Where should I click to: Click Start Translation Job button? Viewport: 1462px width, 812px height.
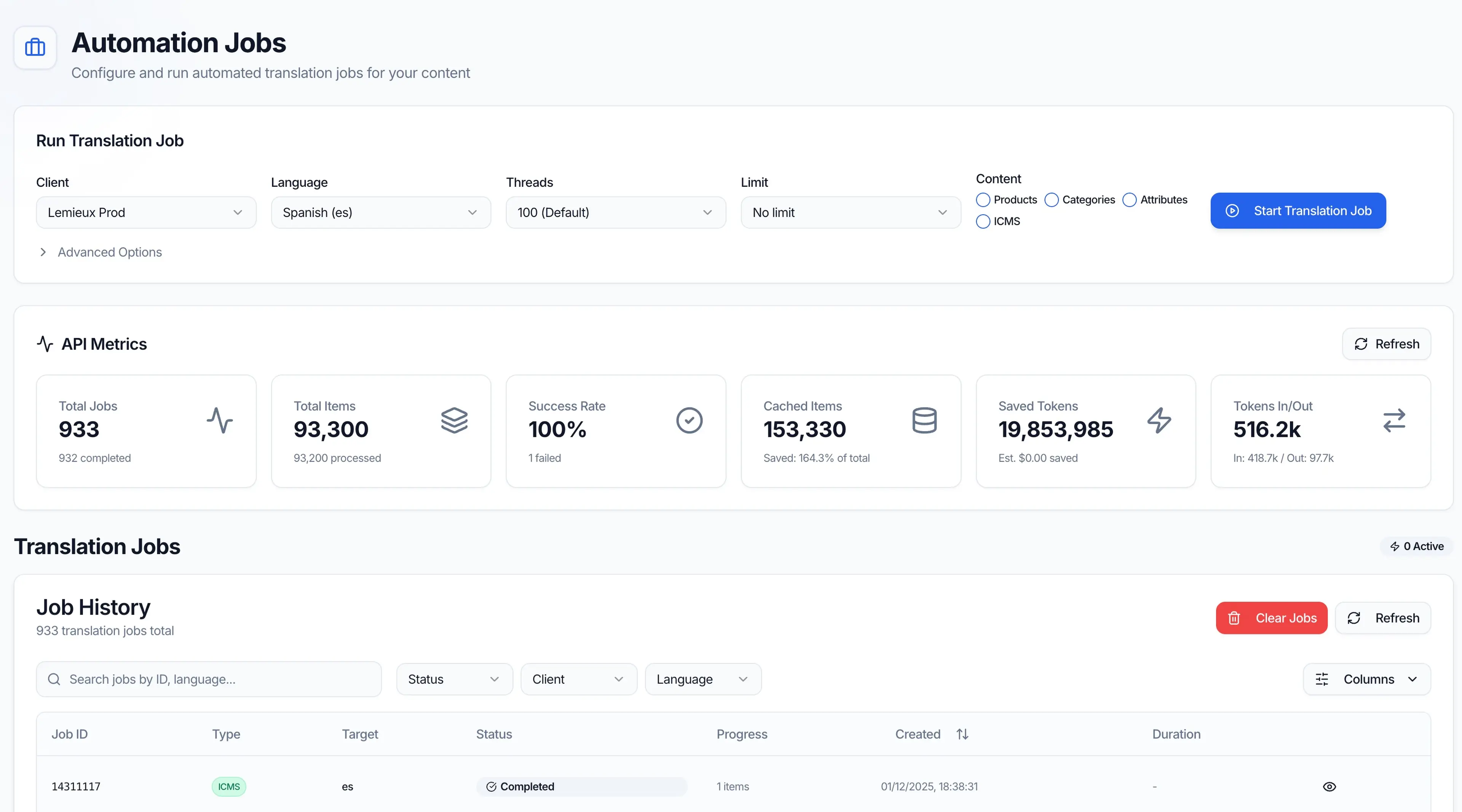click(x=1298, y=211)
